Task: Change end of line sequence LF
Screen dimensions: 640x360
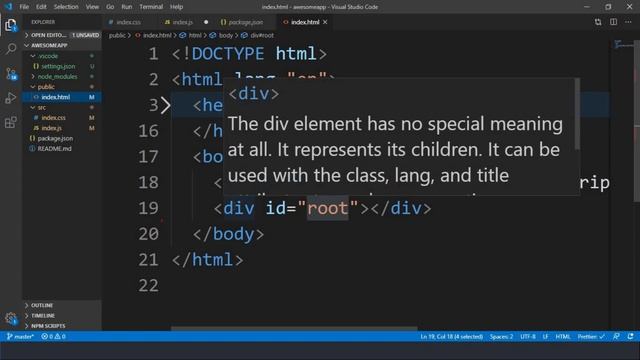Action: click(x=545, y=337)
